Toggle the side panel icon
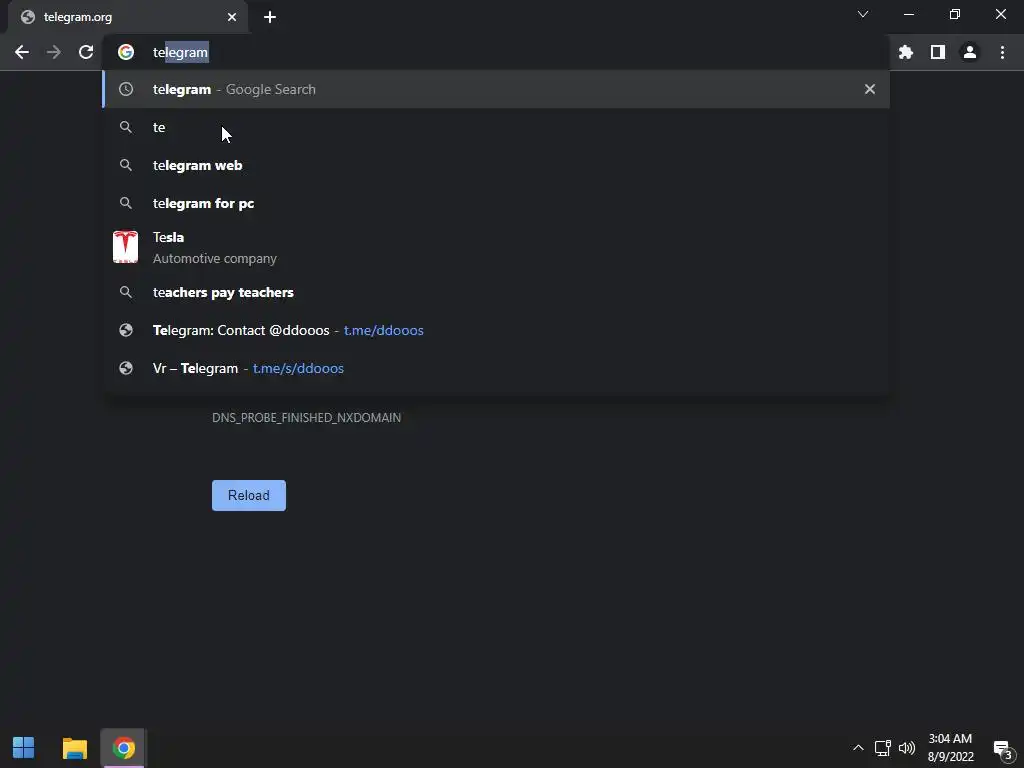 click(938, 52)
